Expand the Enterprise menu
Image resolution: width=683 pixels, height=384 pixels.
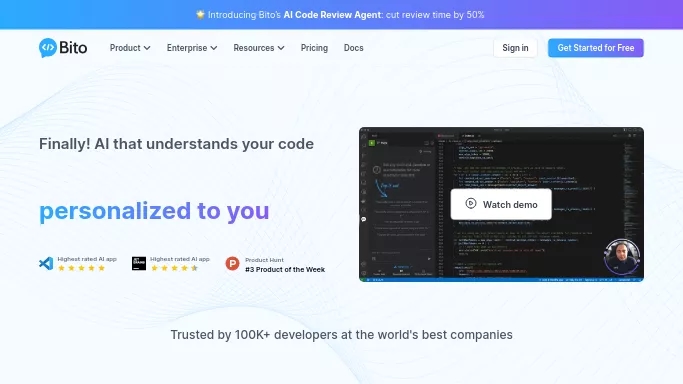tap(192, 48)
